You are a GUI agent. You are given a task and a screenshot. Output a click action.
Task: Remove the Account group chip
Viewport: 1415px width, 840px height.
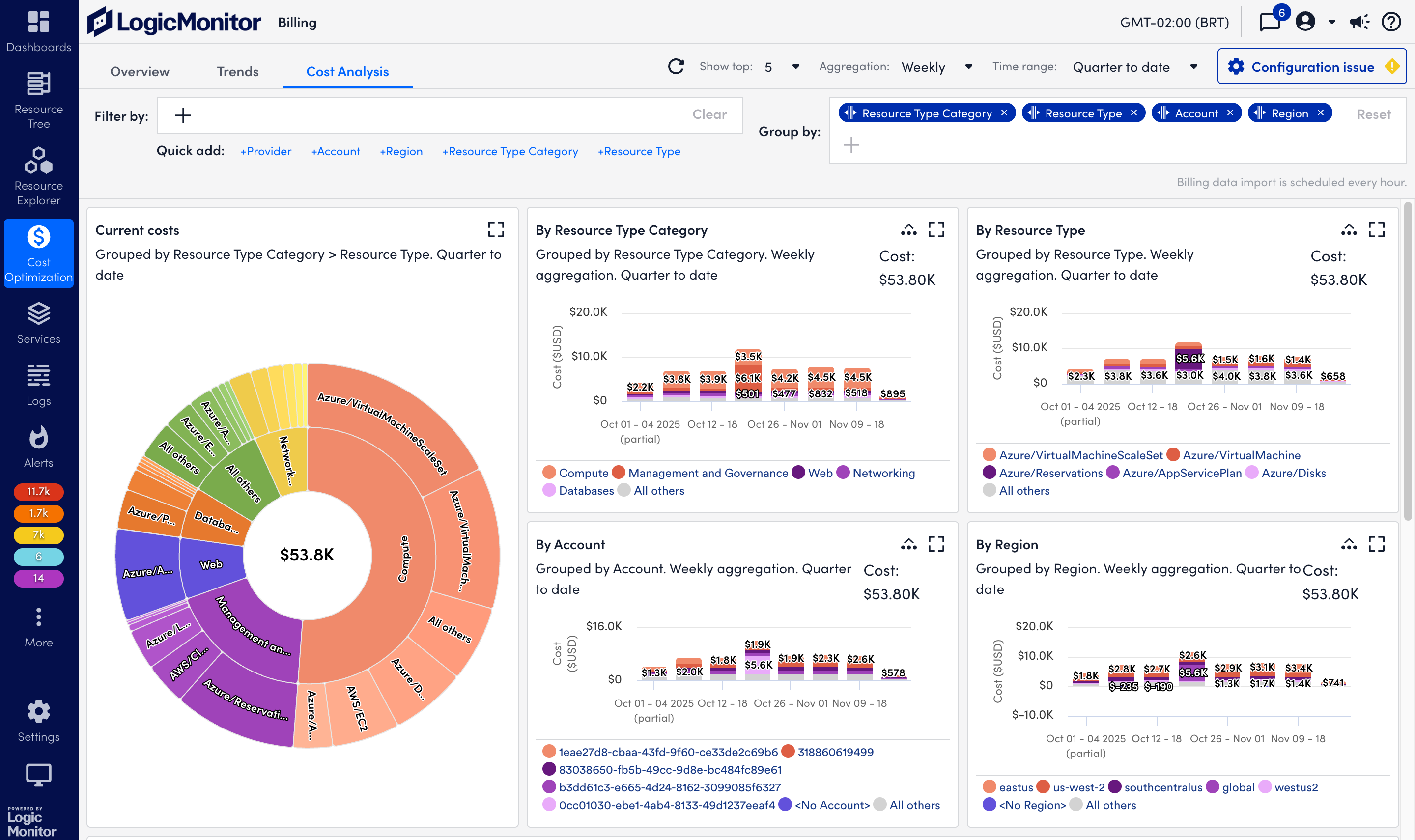(1230, 112)
